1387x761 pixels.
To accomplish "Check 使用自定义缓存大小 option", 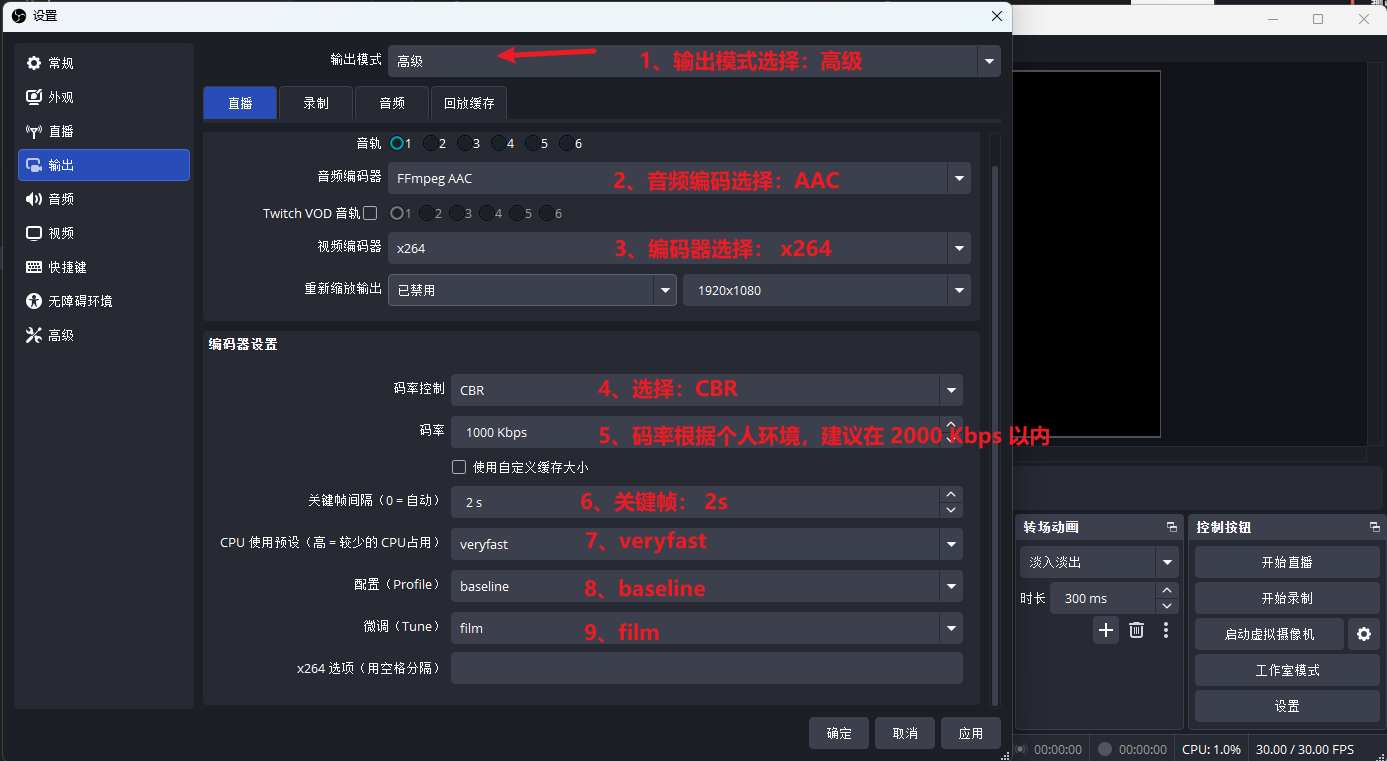I will tap(459, 467).
